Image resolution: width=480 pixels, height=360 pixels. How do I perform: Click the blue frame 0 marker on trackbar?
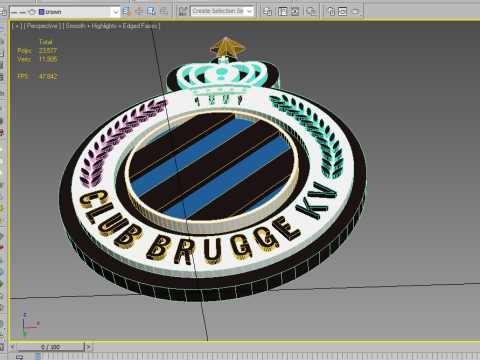point(38,357)
